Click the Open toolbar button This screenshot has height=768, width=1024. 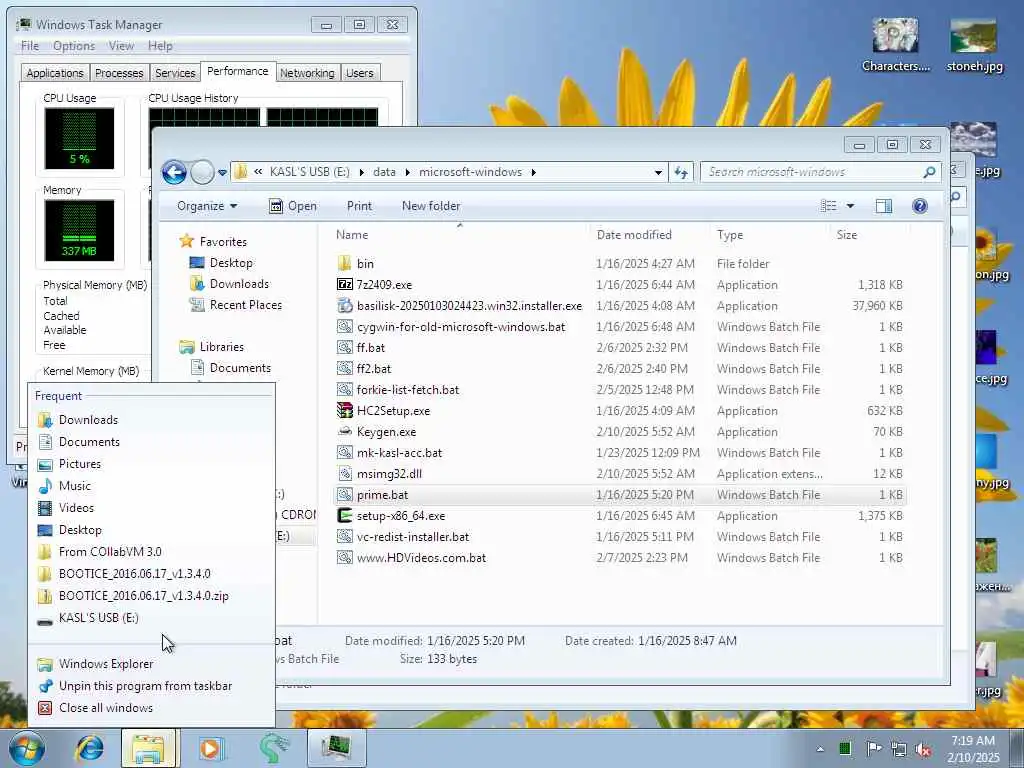293,206
